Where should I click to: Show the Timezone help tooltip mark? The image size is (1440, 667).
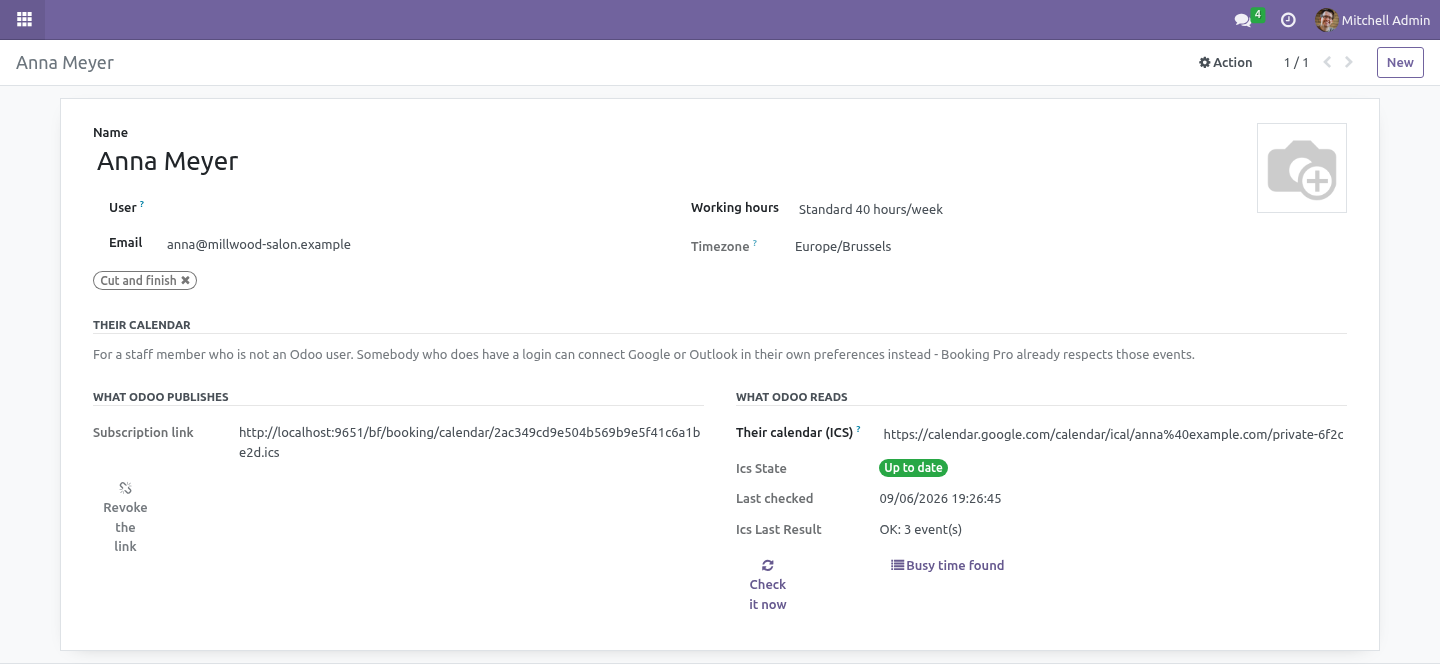tap(755, 242)
